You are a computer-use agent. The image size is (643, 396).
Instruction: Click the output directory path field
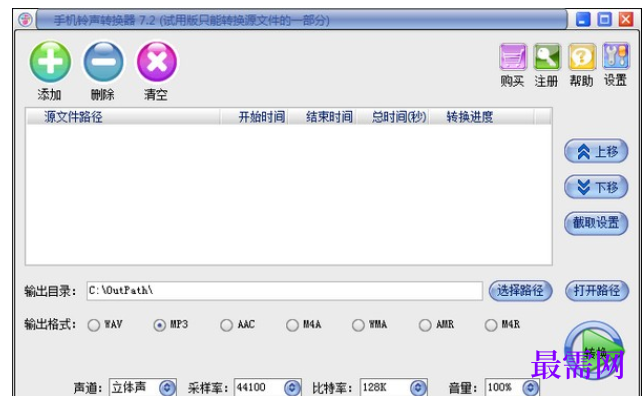pos(285,291)
